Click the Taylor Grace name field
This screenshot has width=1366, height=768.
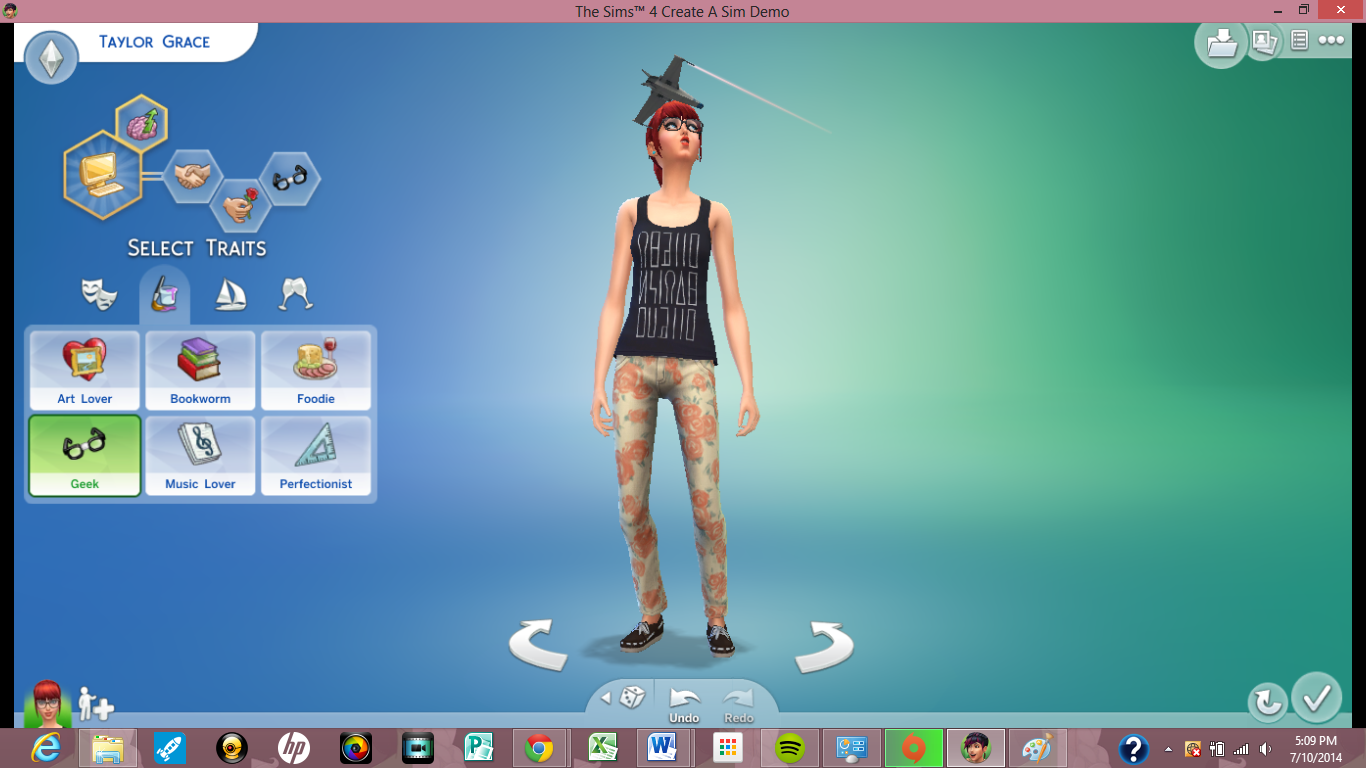155,42
